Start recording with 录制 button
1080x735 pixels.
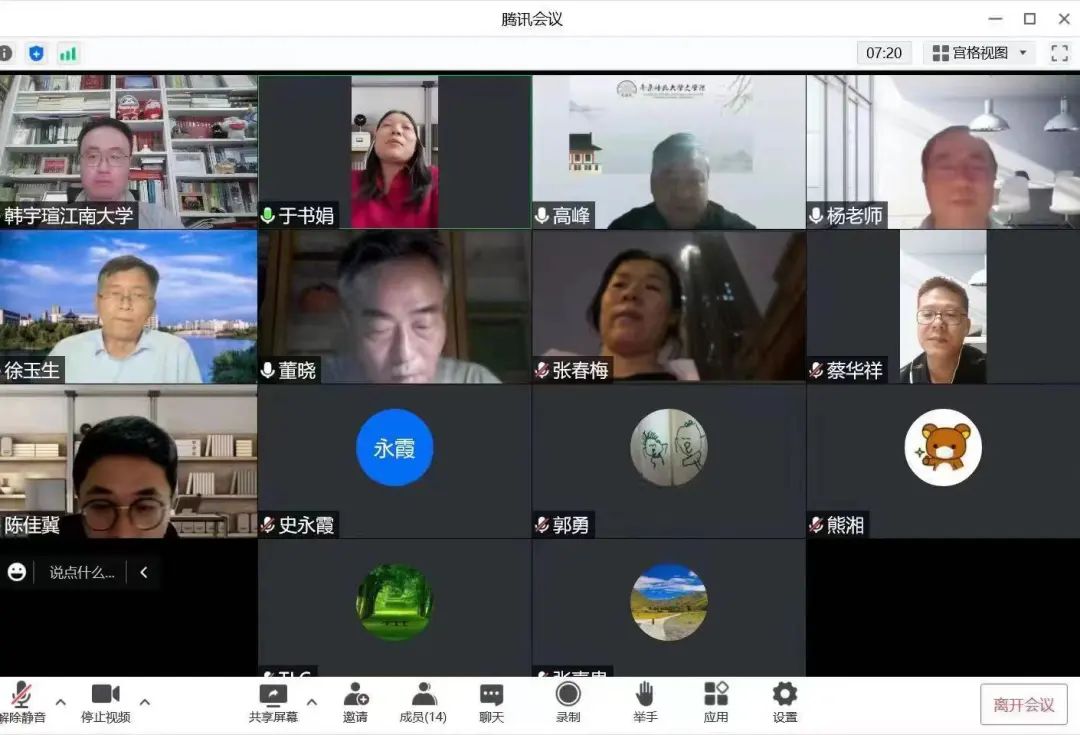pos(568,702)
